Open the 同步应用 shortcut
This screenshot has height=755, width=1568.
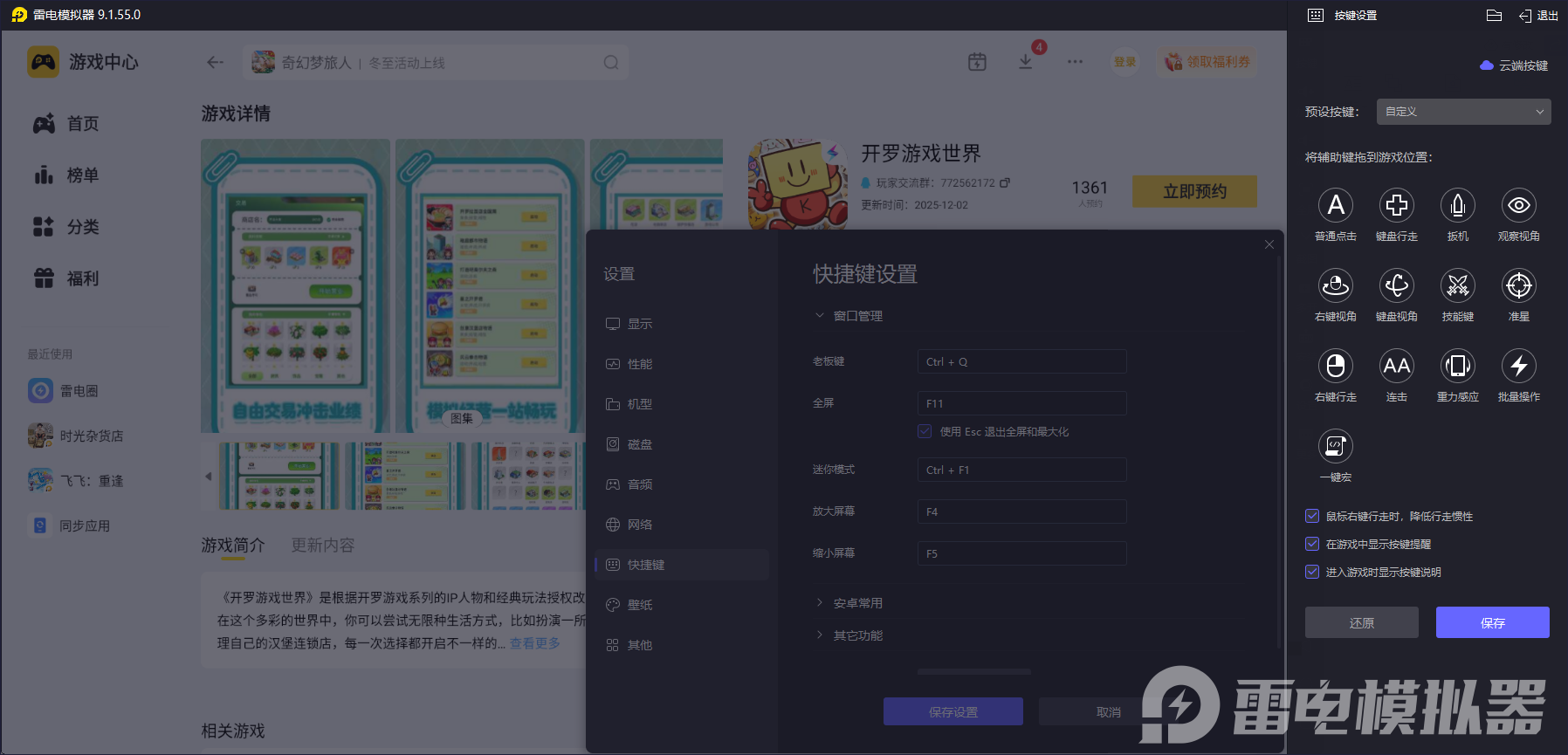coord(69,525)
